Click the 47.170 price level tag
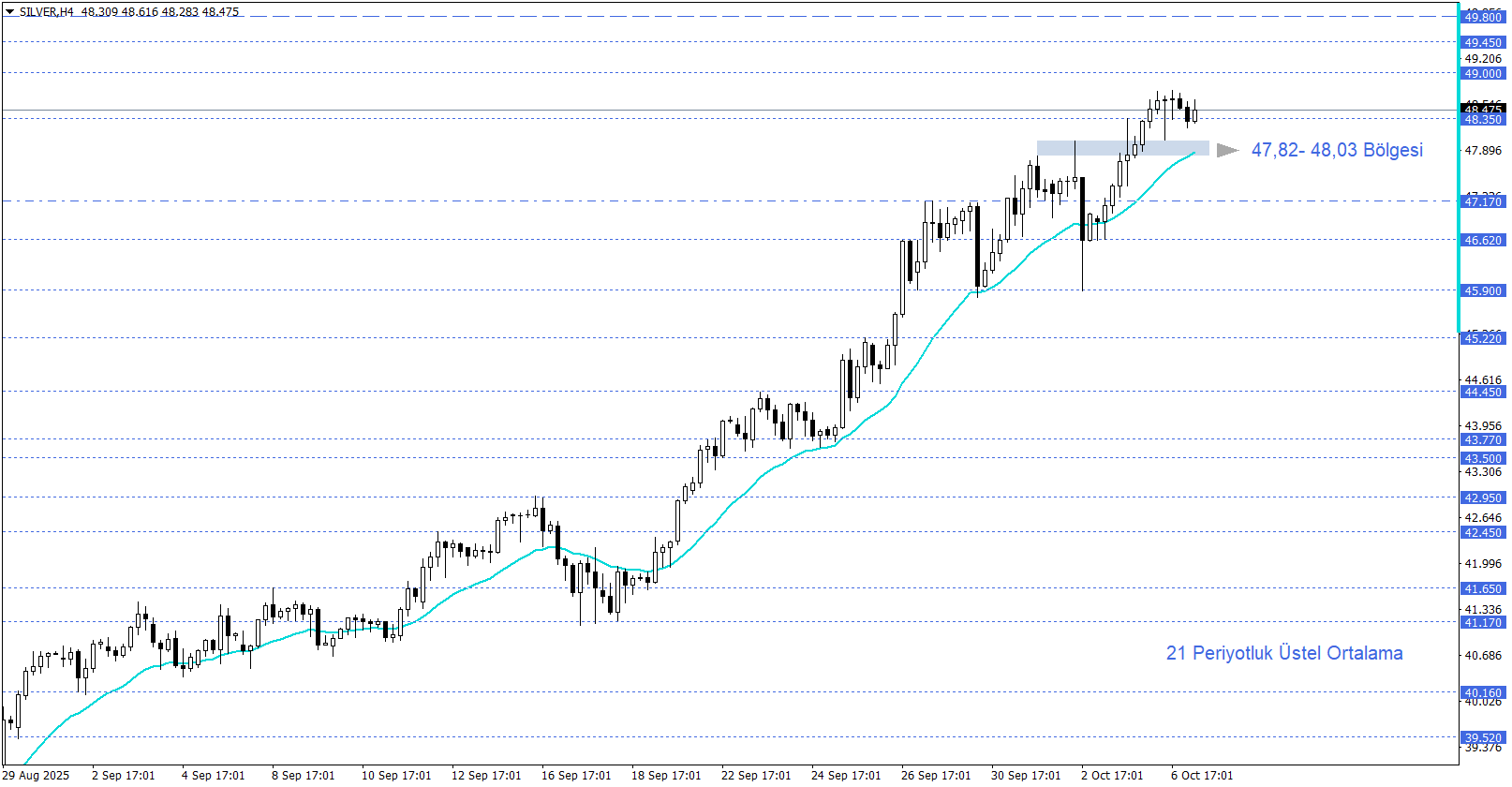Screen dimensions: 1512x787 click(1483, 201)
